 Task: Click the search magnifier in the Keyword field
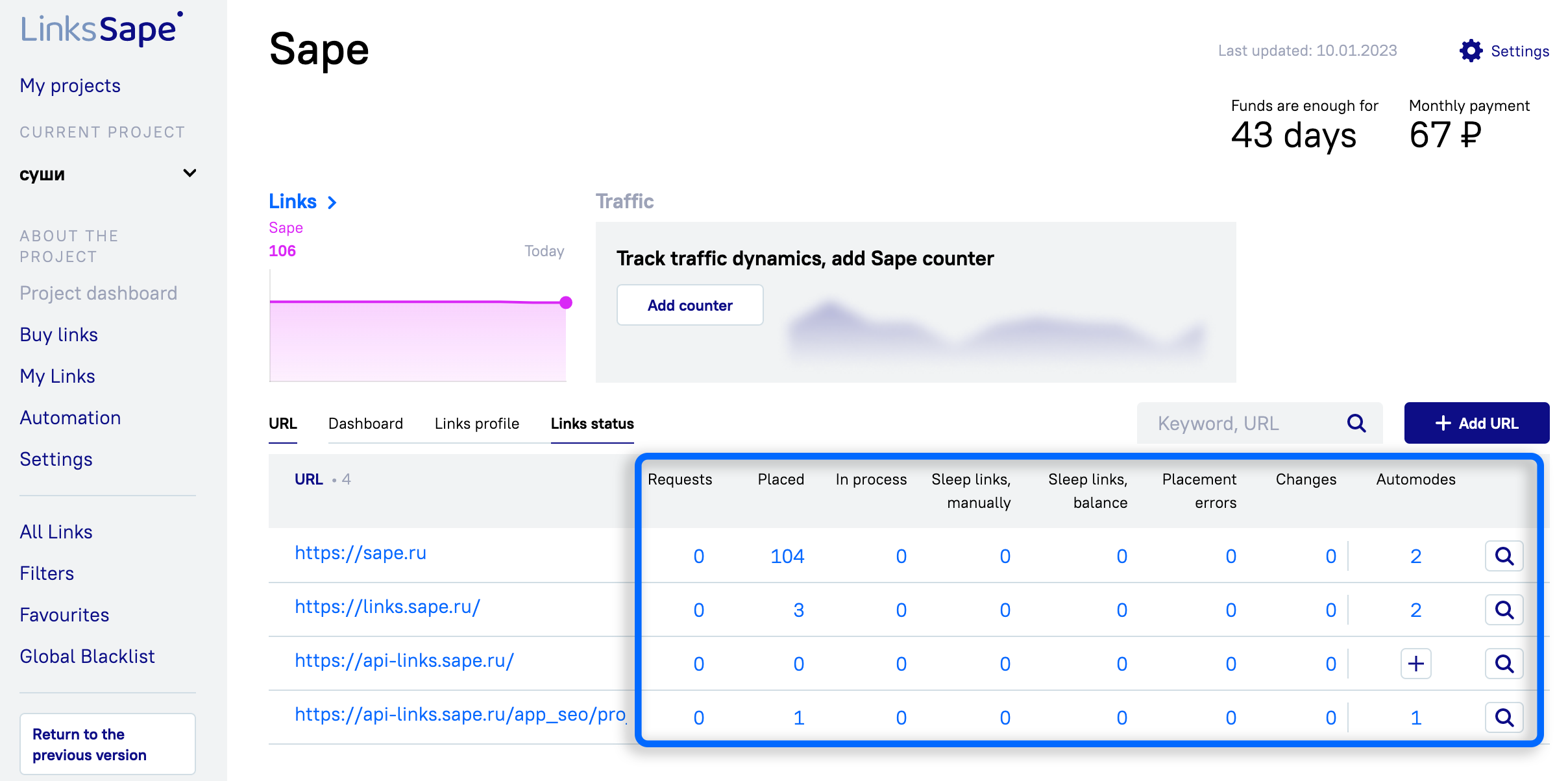point(1356,424)
